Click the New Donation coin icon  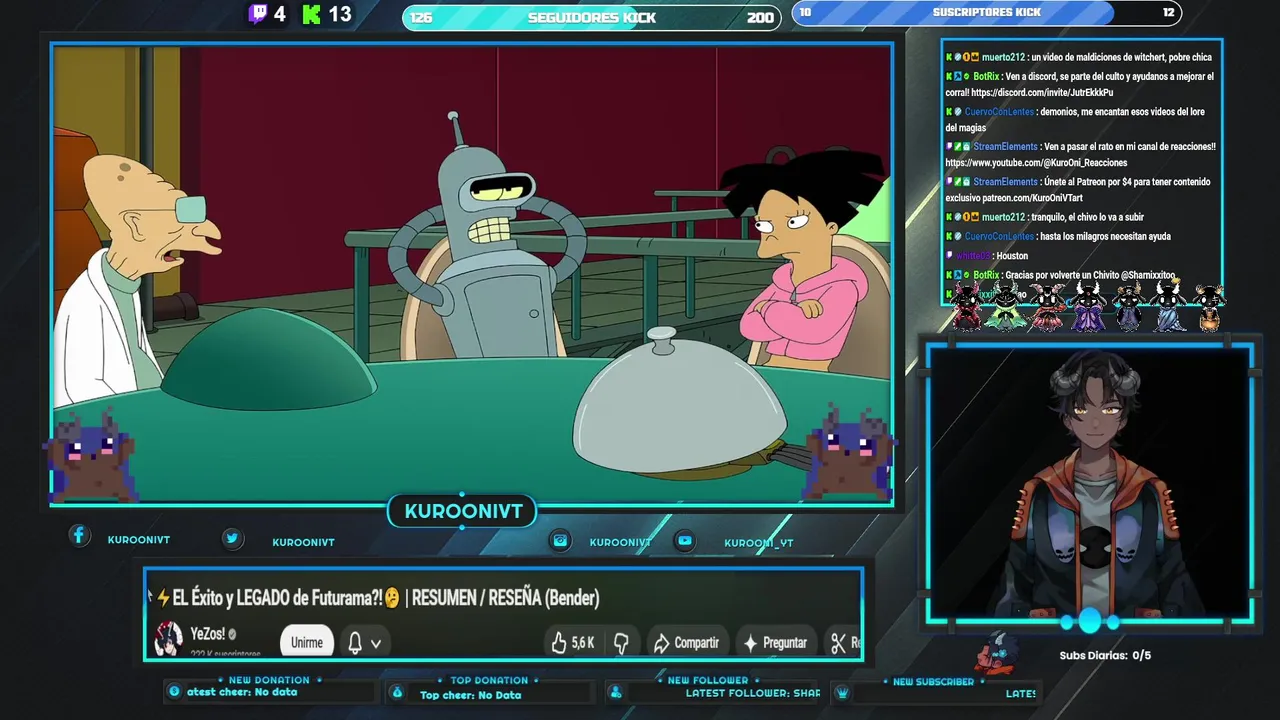[175, 691]
